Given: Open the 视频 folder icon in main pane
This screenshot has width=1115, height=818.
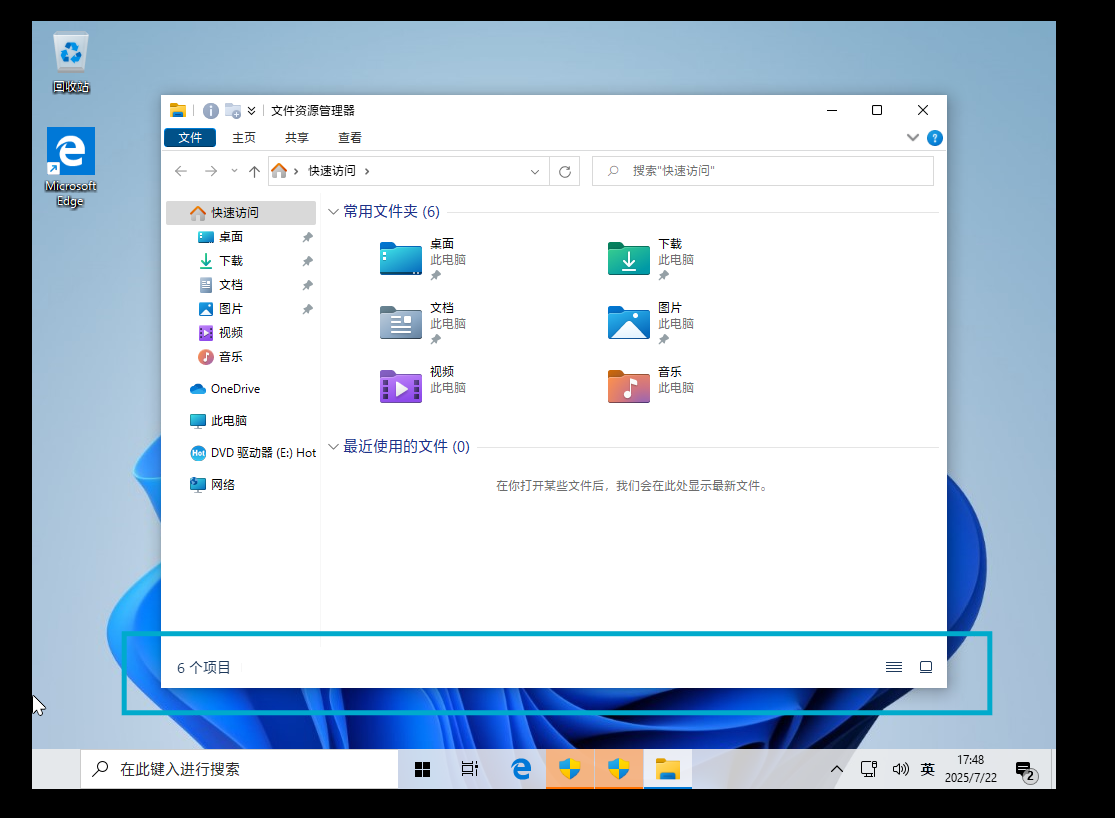Looking at the screenshot, I should coord(401,386).
